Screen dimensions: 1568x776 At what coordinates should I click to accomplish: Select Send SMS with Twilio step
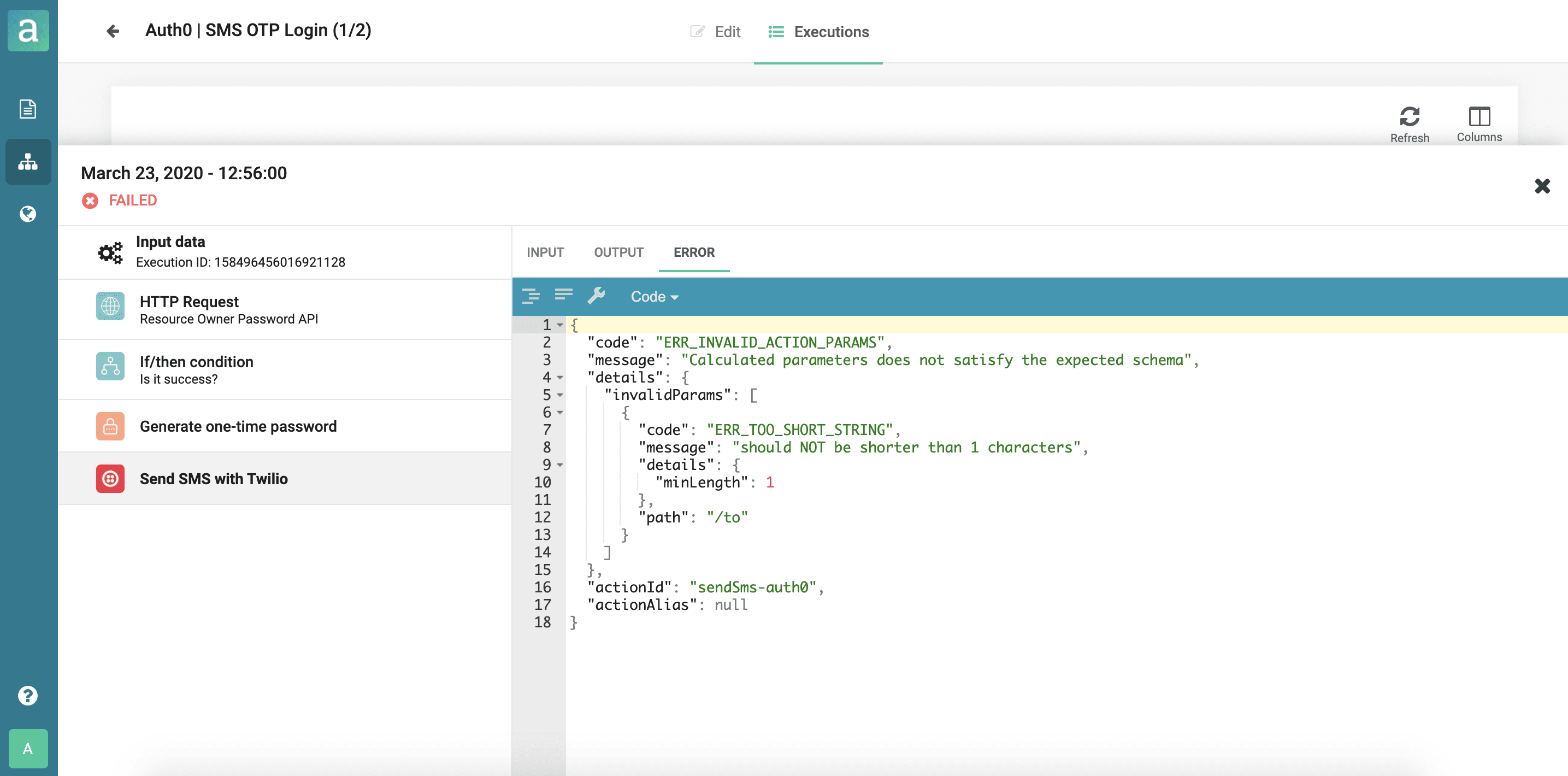coord(285,478)
